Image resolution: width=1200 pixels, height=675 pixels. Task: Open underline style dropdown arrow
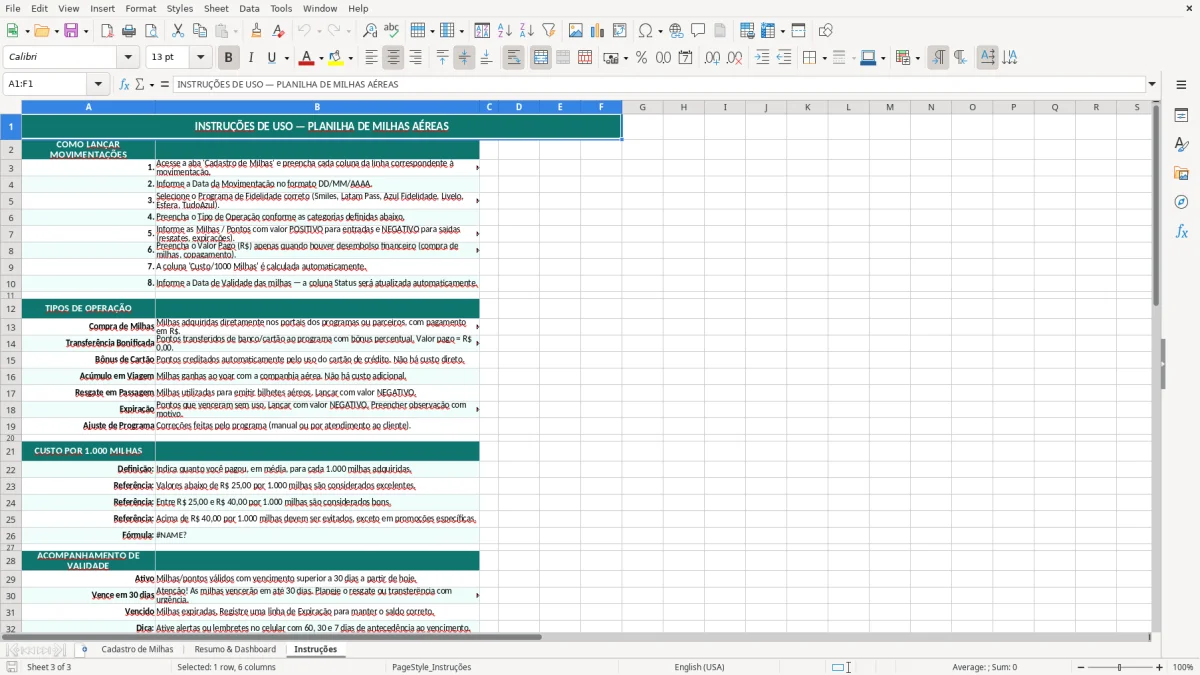point(286,58)
